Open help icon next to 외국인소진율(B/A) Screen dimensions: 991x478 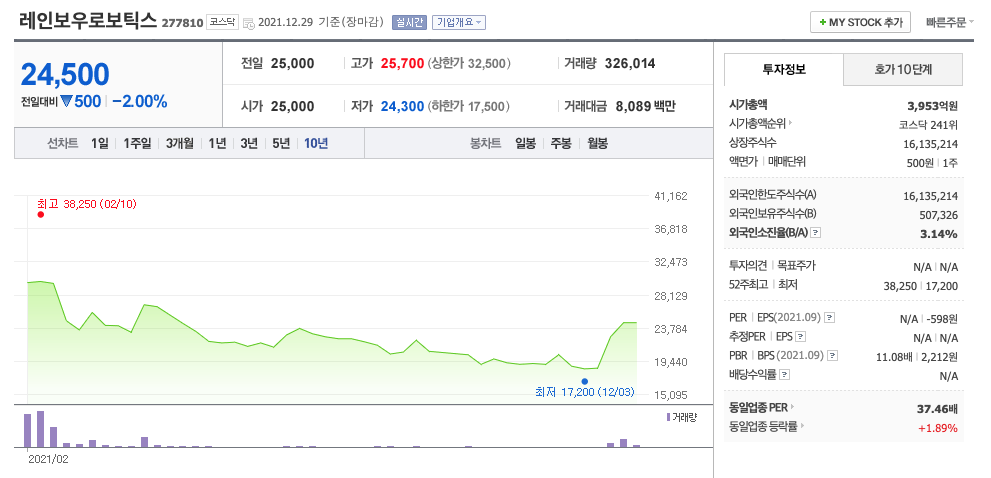click(816, 233)
